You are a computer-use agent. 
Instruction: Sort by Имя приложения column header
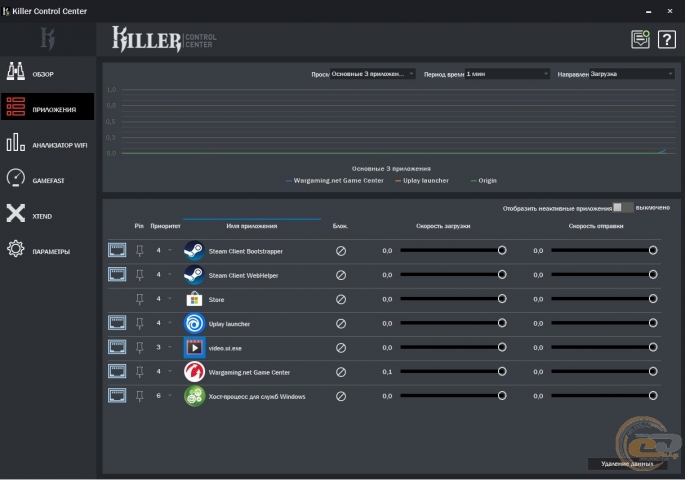coord(252,226)
